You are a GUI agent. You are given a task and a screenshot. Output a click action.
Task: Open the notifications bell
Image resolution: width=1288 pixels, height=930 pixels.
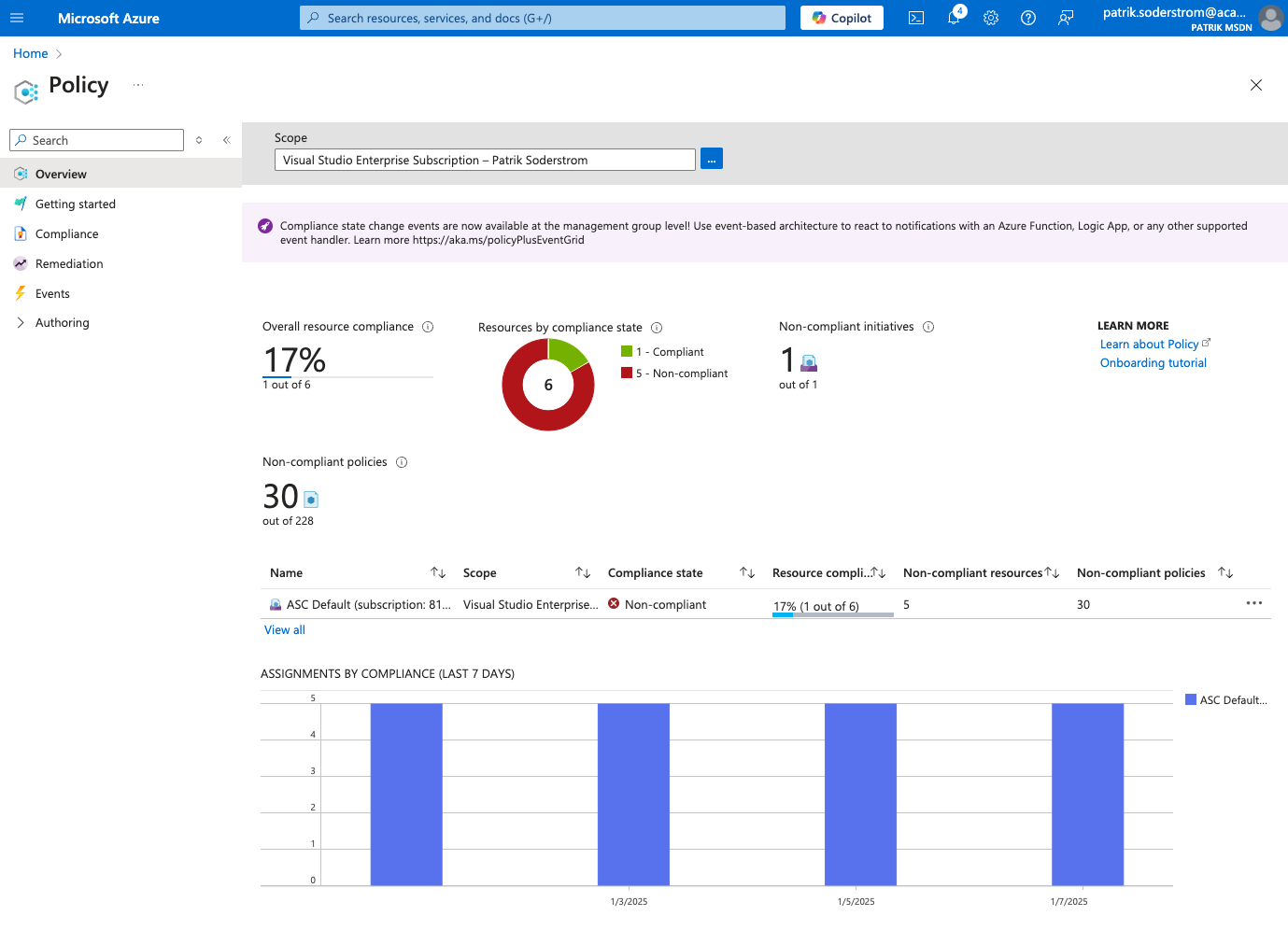click(954, 18)
